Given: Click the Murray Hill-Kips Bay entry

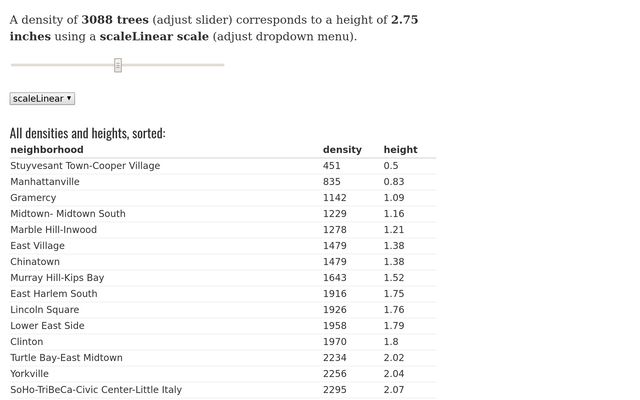Looking at the screenshot, I should (57, 278).
